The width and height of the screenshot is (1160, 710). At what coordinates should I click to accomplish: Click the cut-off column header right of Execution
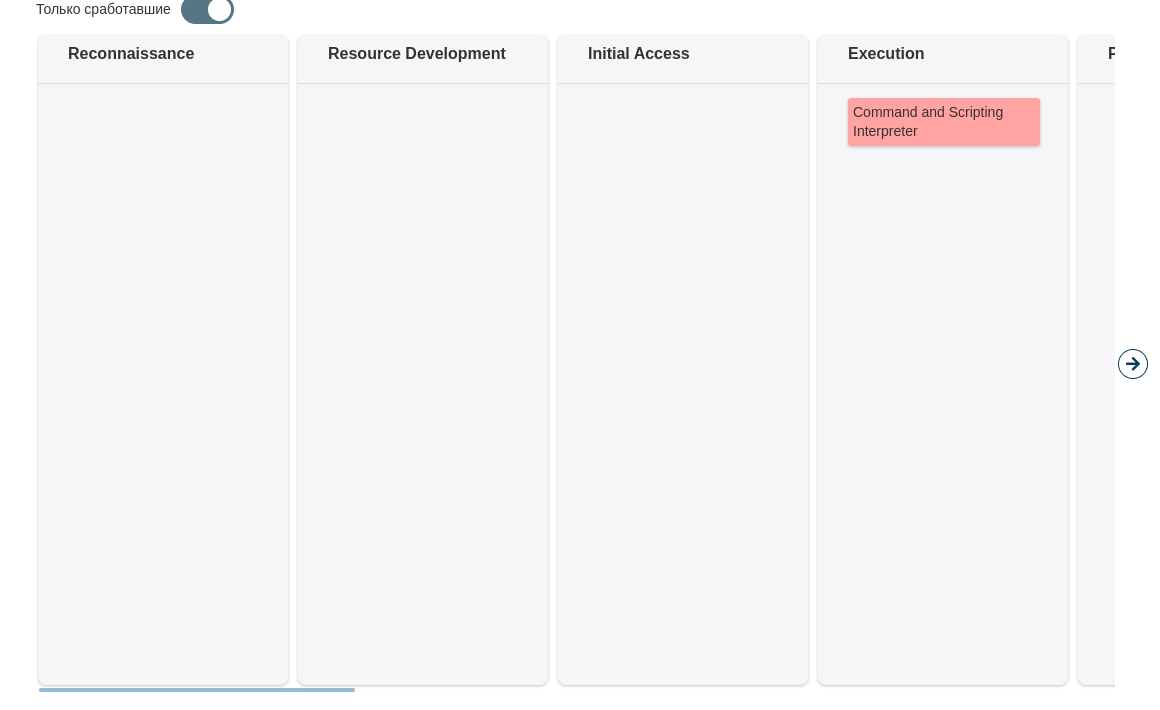pos(1110,54)
